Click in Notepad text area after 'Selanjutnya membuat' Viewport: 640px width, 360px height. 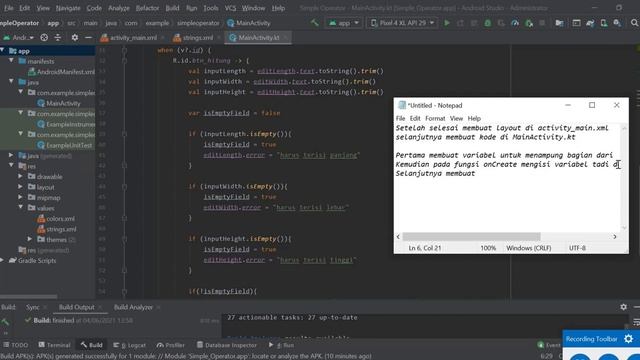pyautogui.click(x=476, y=173)
